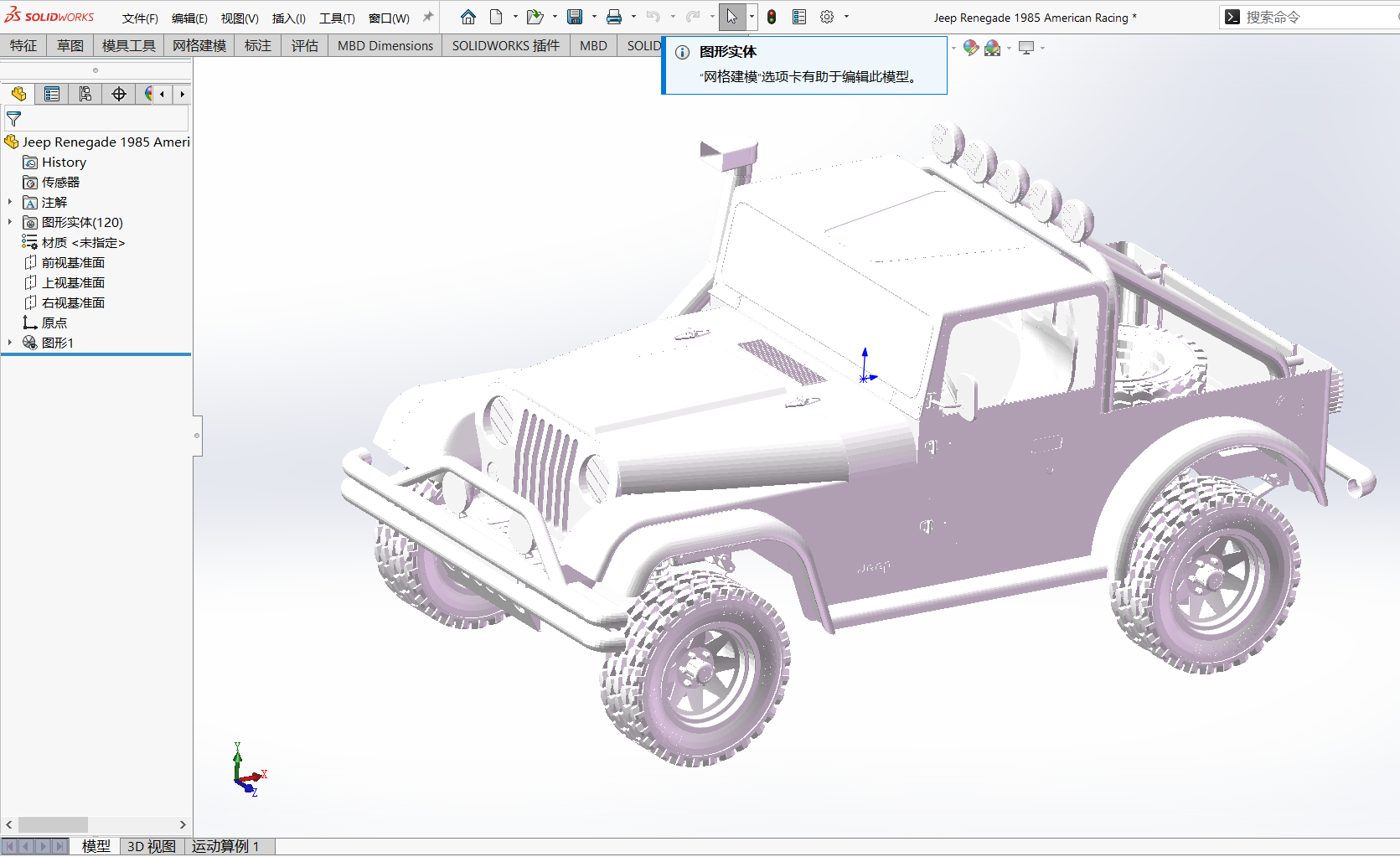Save the model with the floppy disk icon
Viewport: 1400px width, 857px height.
point(575,17)
